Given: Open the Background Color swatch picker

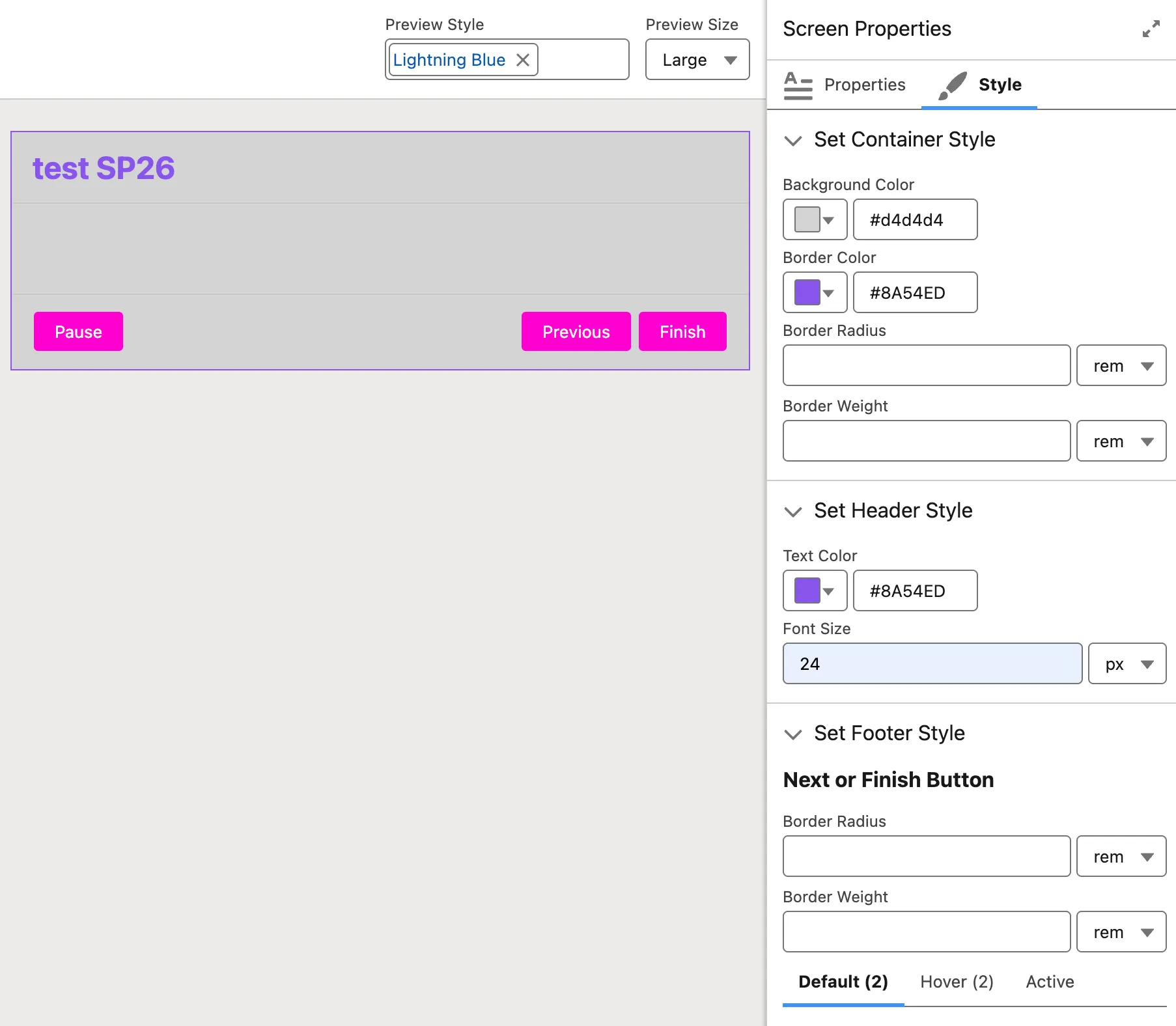Looking at the screenshot, I should click(814, 220).
